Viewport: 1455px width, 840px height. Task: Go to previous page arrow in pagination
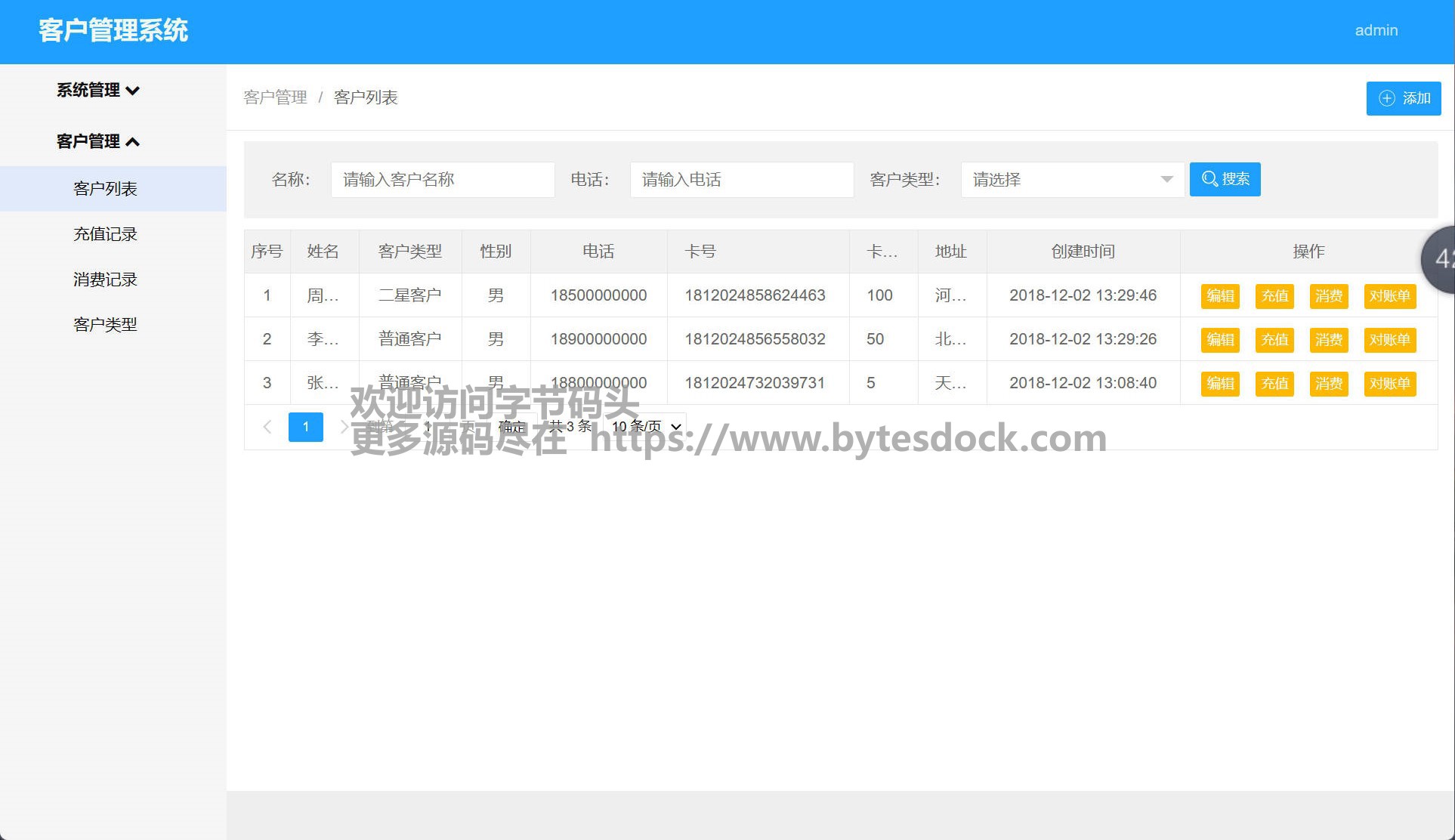coord(267,427)
